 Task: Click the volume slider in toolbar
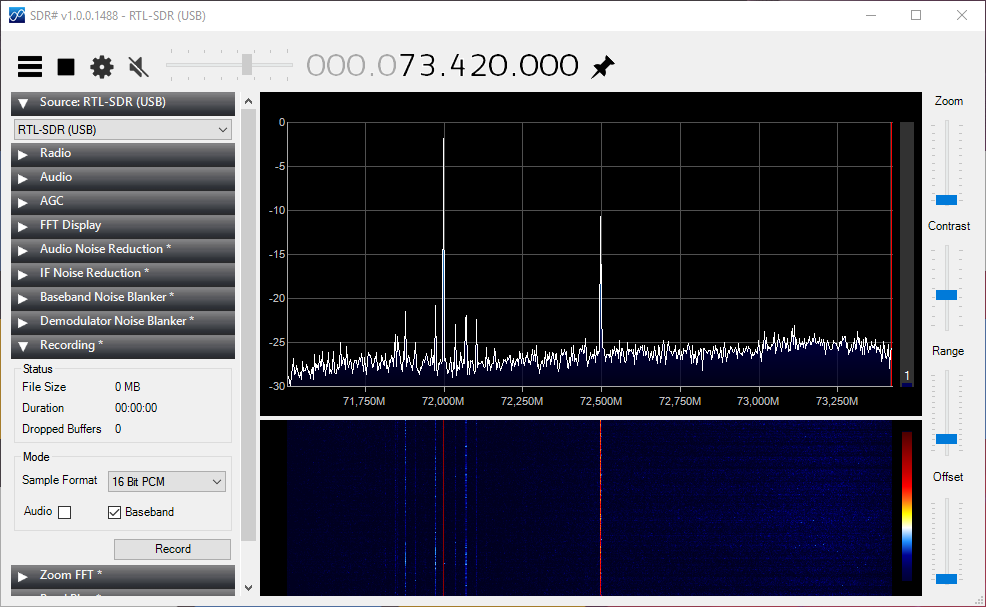coord(246,65)
